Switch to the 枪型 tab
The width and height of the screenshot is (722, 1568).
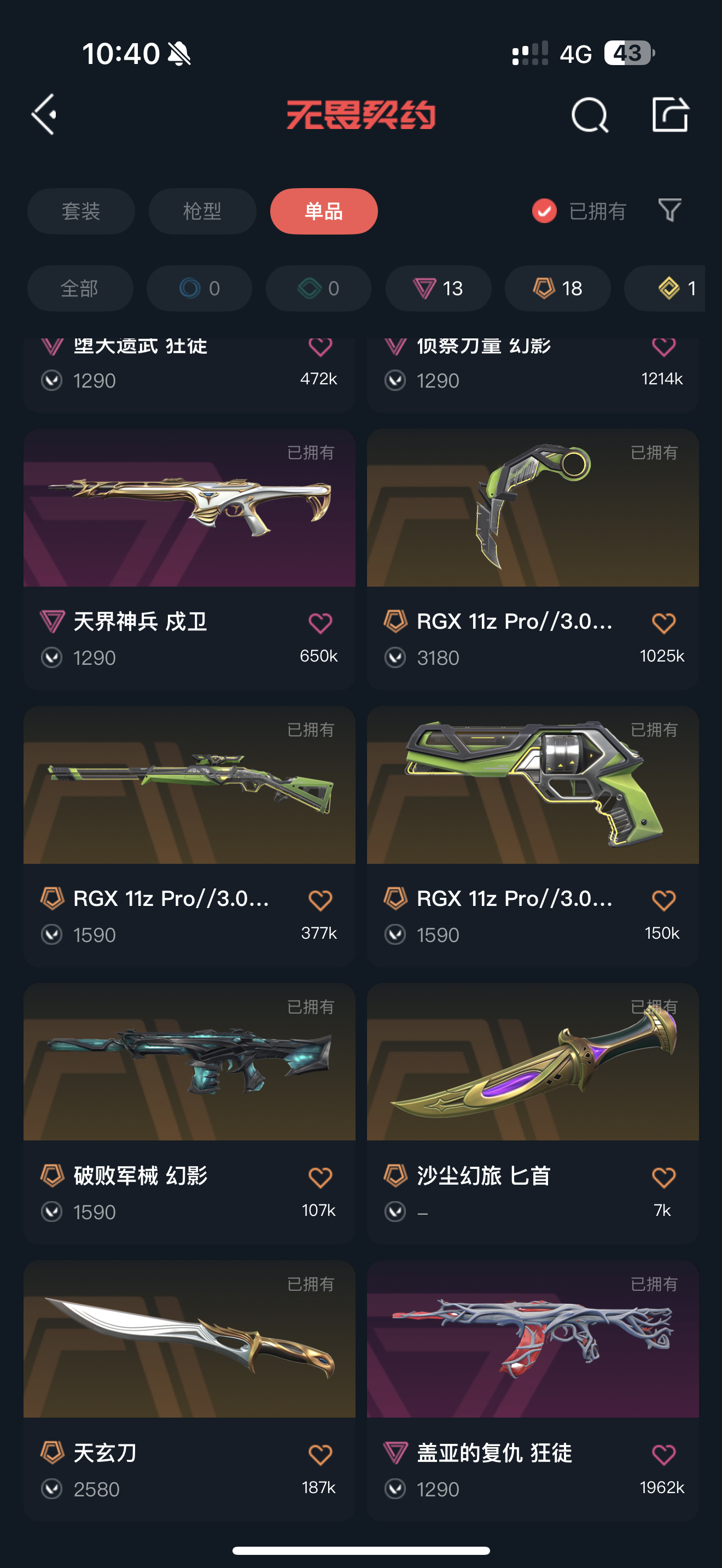(x=202, y=211)
